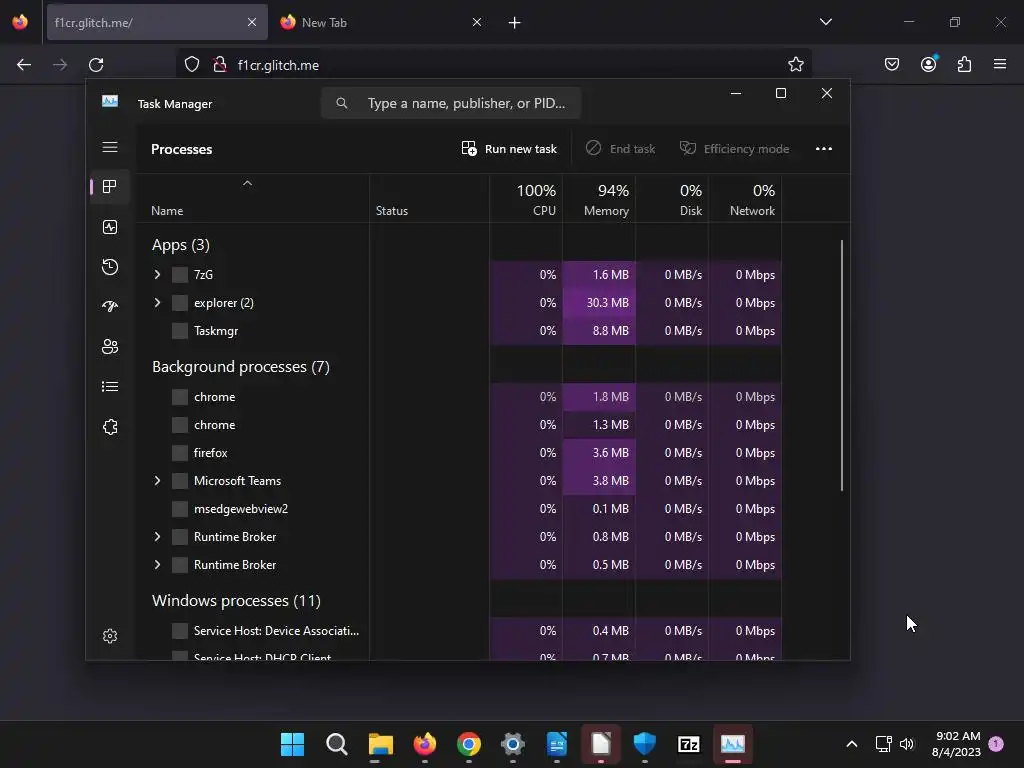The image size is (1024, 768).
Task: Open Services puzzle icon in sidebar
Action: point(110,427)
